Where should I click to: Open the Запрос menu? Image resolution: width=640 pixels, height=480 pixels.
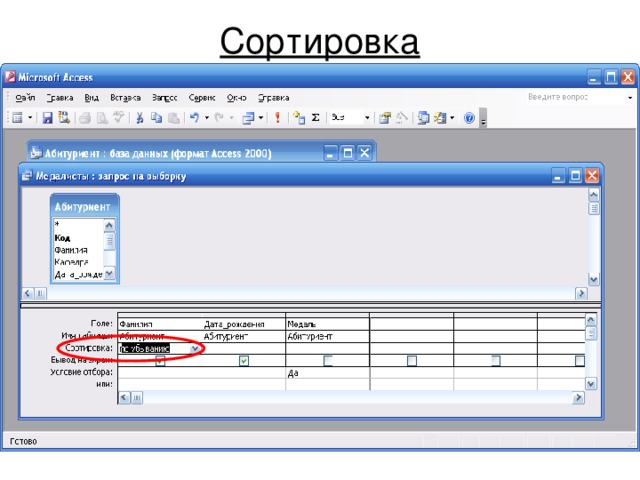[164, 98]
